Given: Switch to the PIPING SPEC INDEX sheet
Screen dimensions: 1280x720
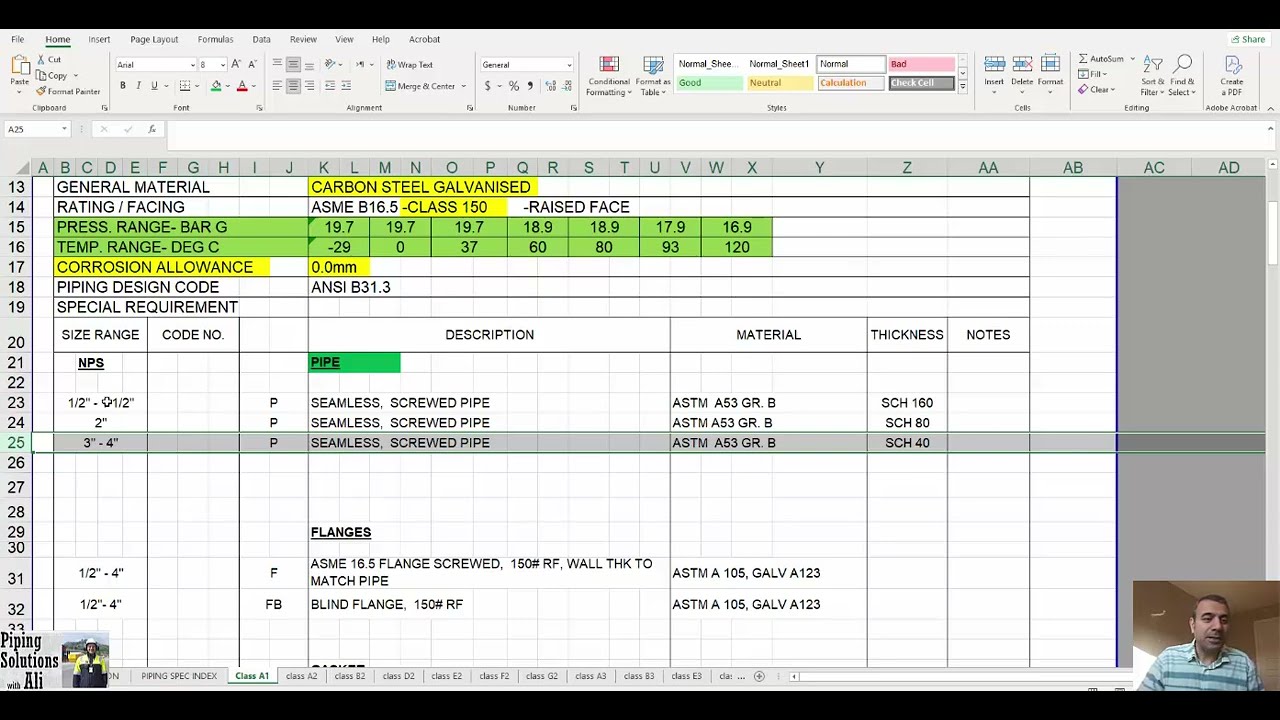Looking at the screenshot, I should [179, 676].
